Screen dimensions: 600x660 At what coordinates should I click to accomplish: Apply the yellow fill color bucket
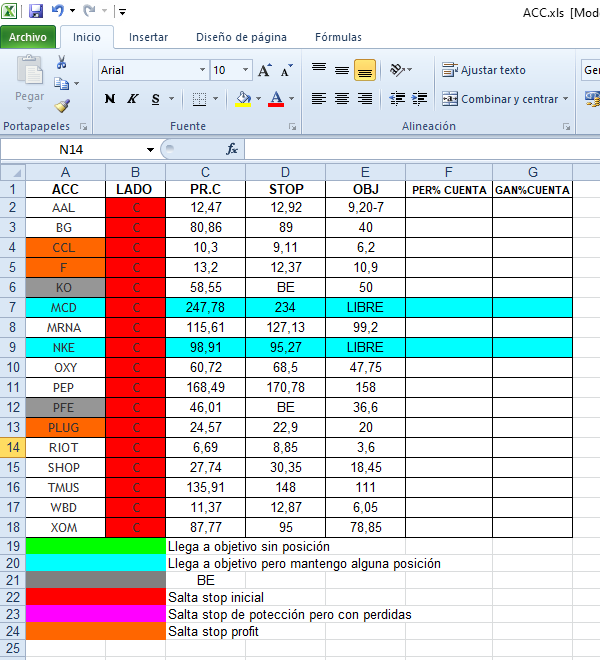tap(243, 99)
